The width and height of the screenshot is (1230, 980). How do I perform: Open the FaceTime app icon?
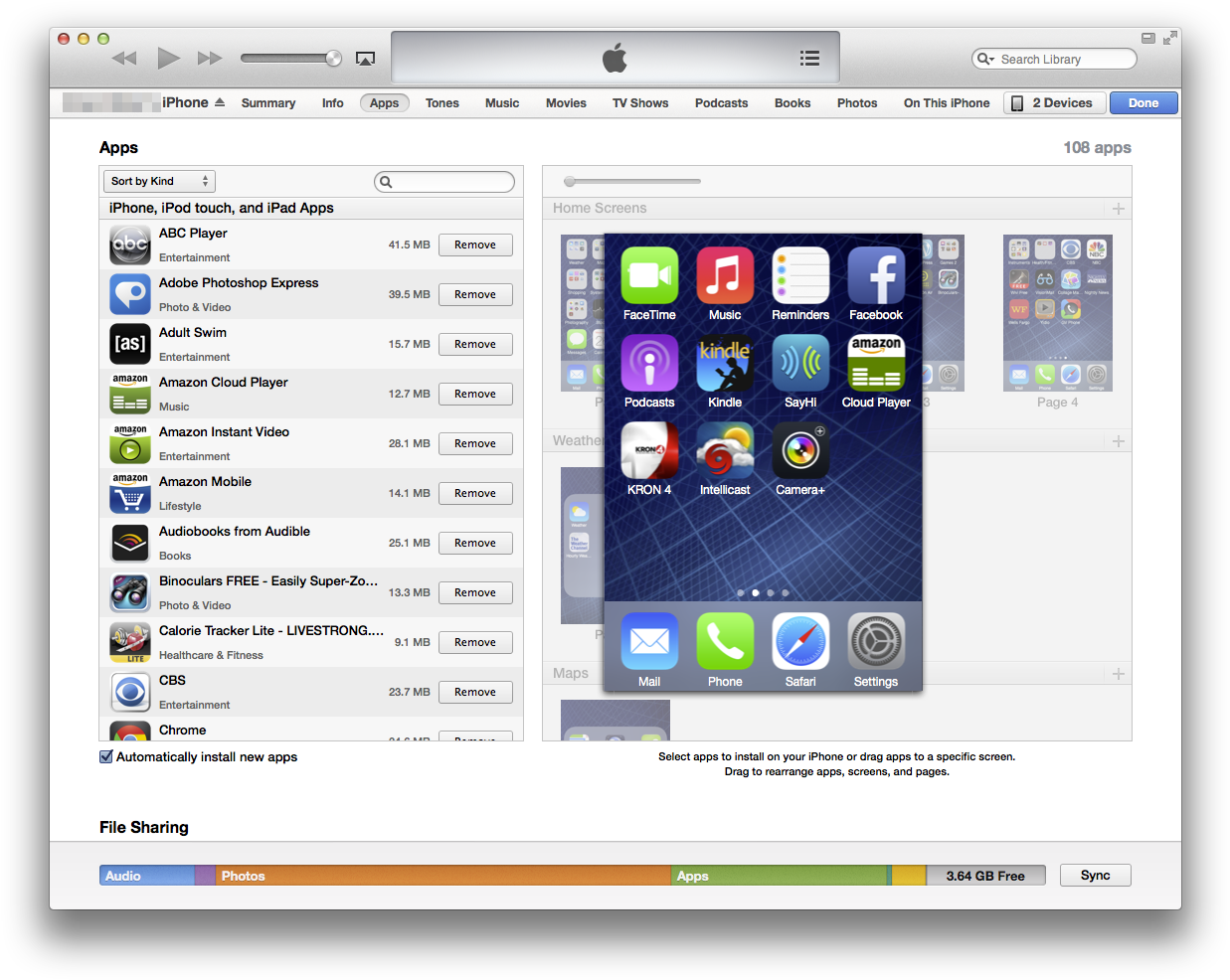649,275
